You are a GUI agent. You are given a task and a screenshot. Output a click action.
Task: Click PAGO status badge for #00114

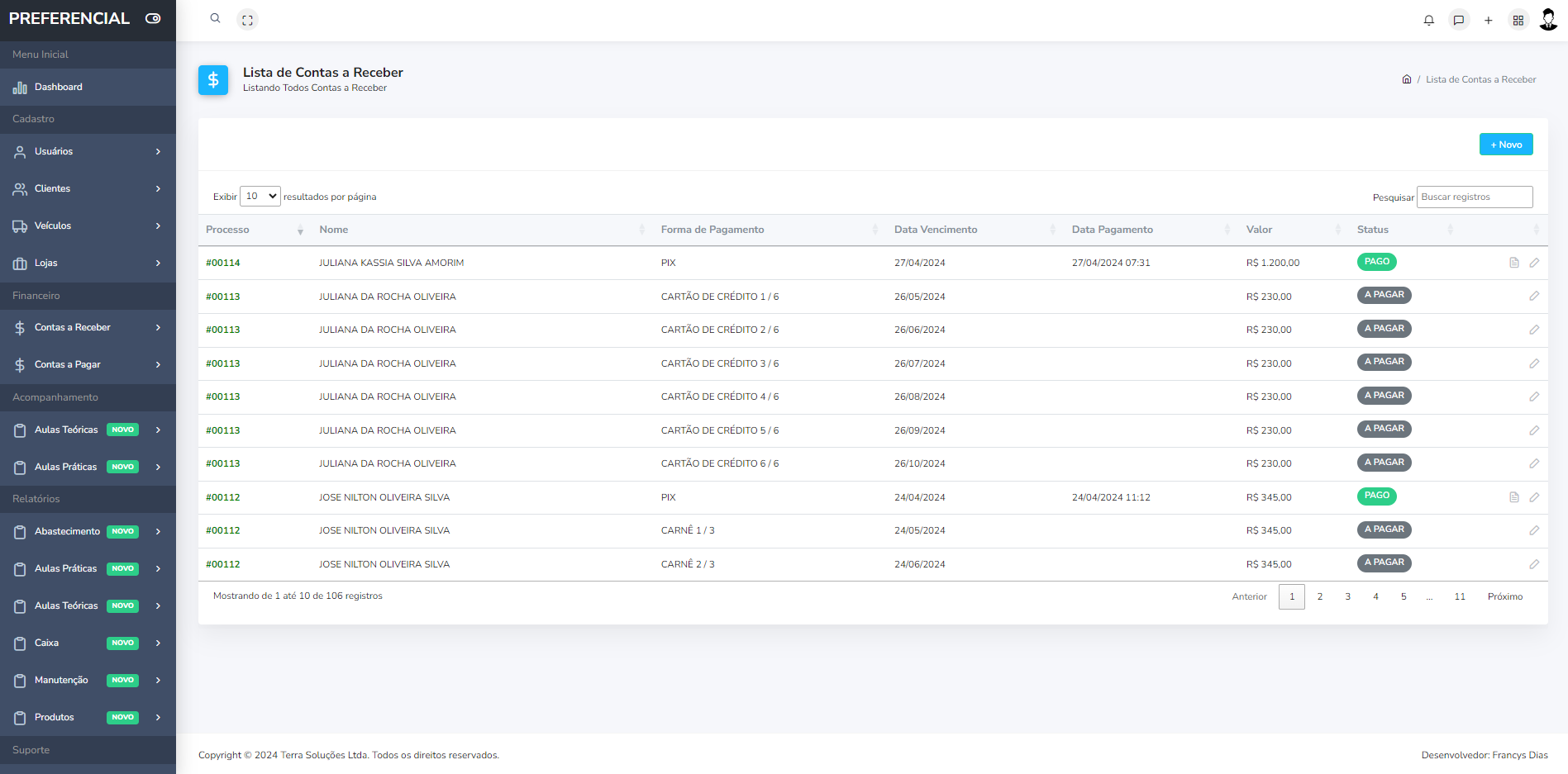(x=1376, y=262)
